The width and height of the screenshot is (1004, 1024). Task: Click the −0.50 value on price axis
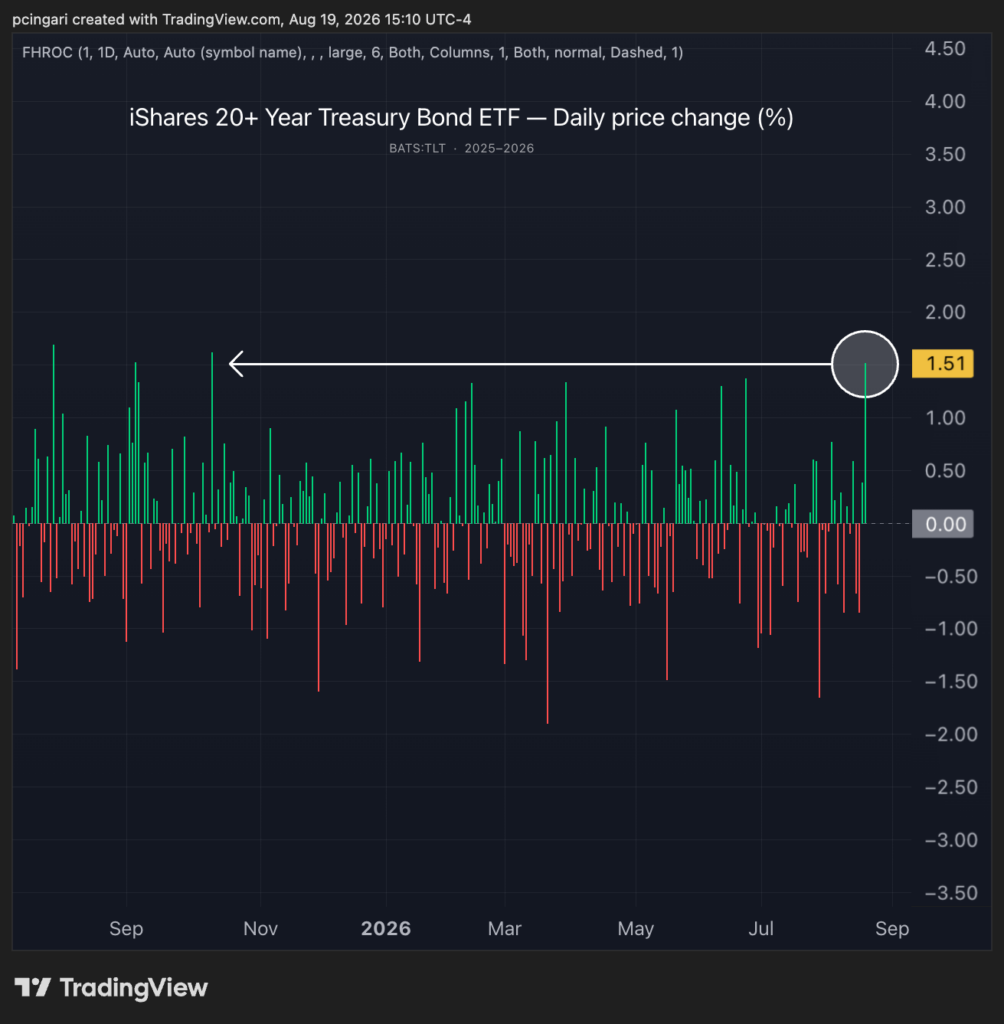pos(950,577)
